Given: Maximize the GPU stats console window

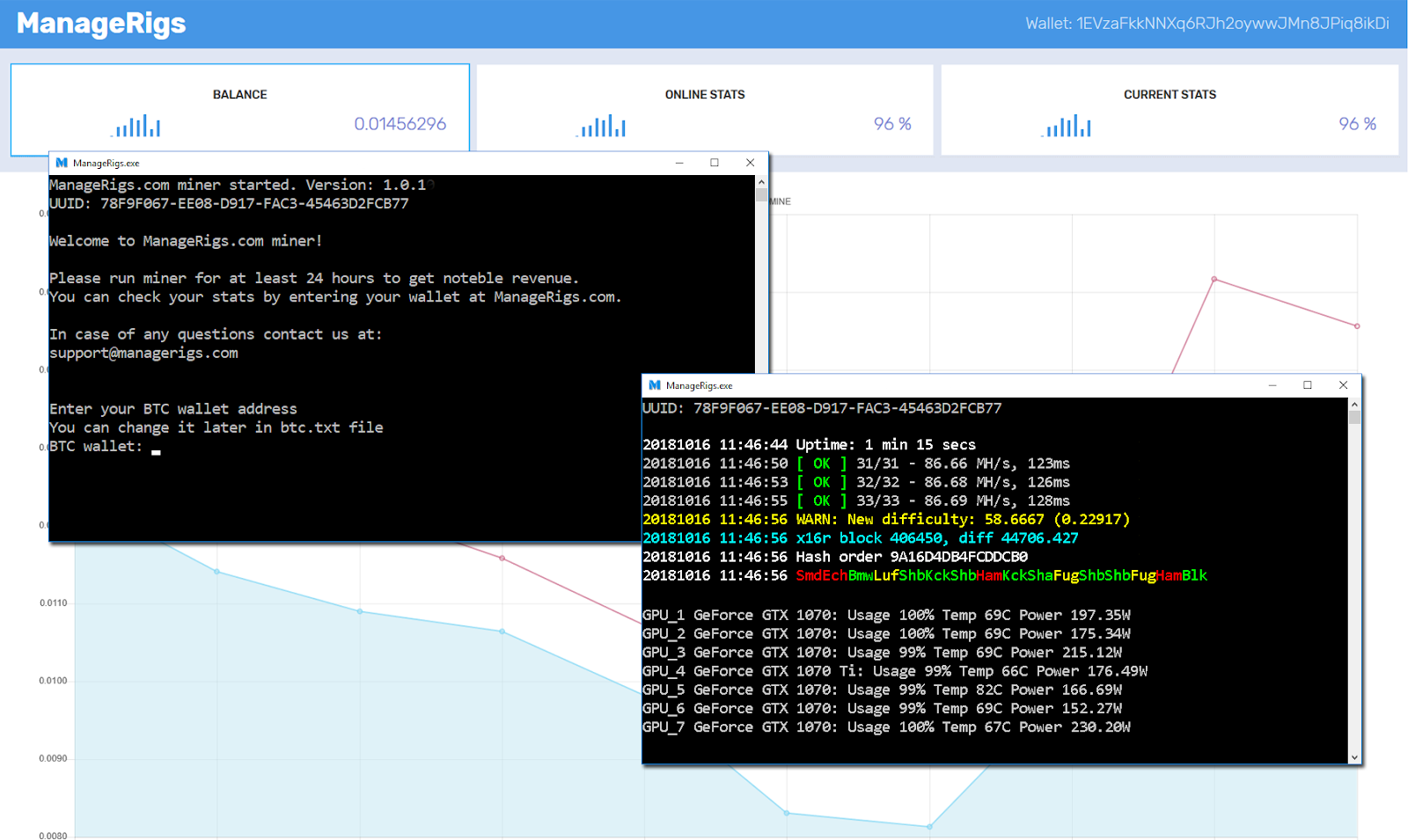Looking at the screenshot, I should pyautogui.click(x=1308, y=385).
